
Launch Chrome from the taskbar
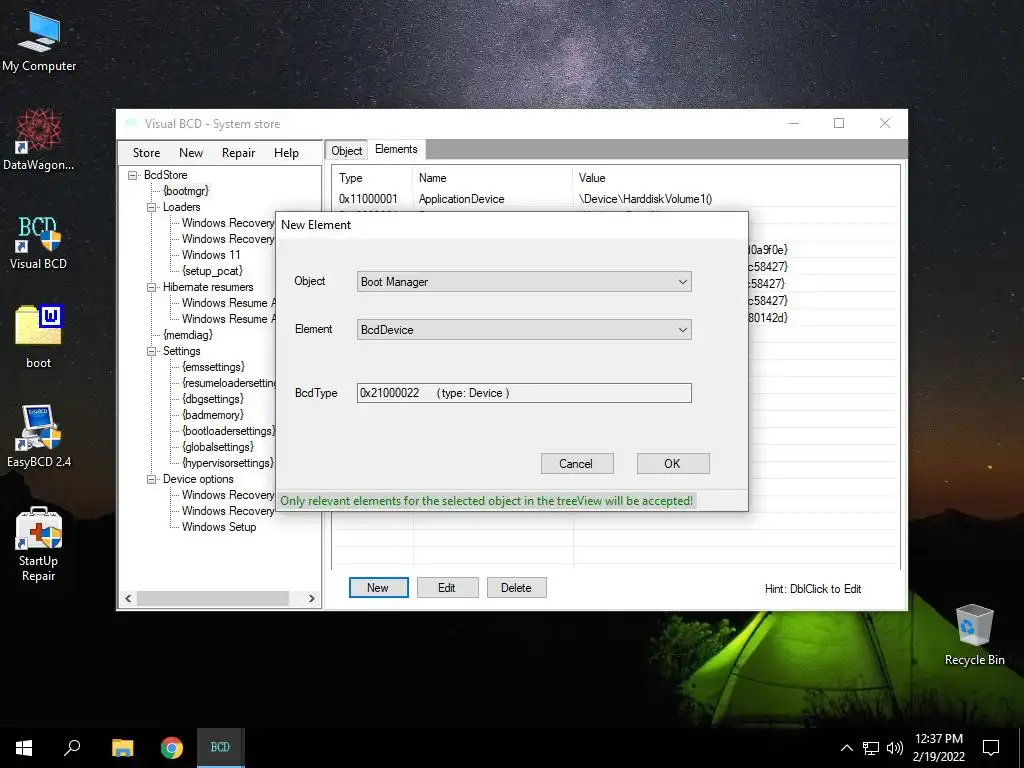coord(172,748)
